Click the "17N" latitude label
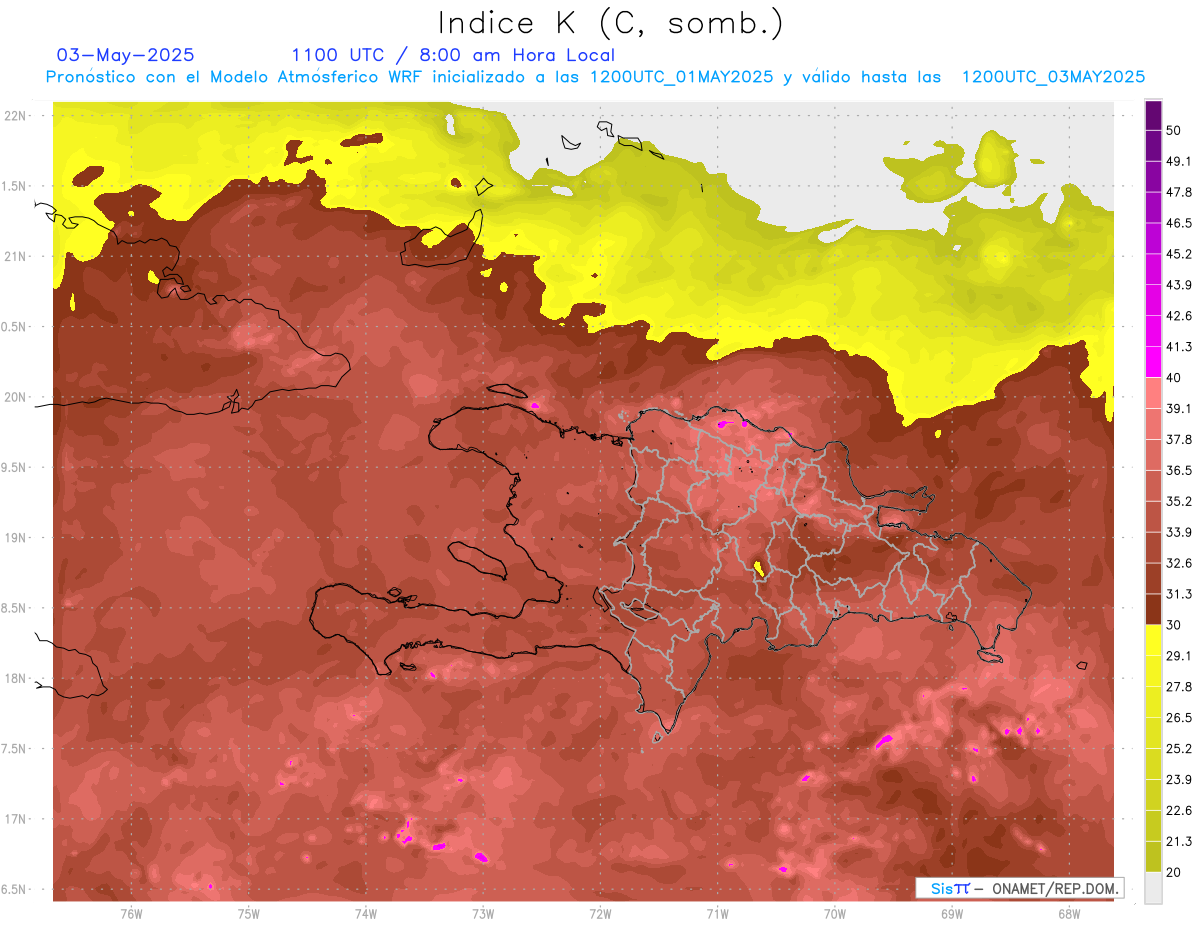Viewport: 1200px width, 927px height. [x=16, y=819]
